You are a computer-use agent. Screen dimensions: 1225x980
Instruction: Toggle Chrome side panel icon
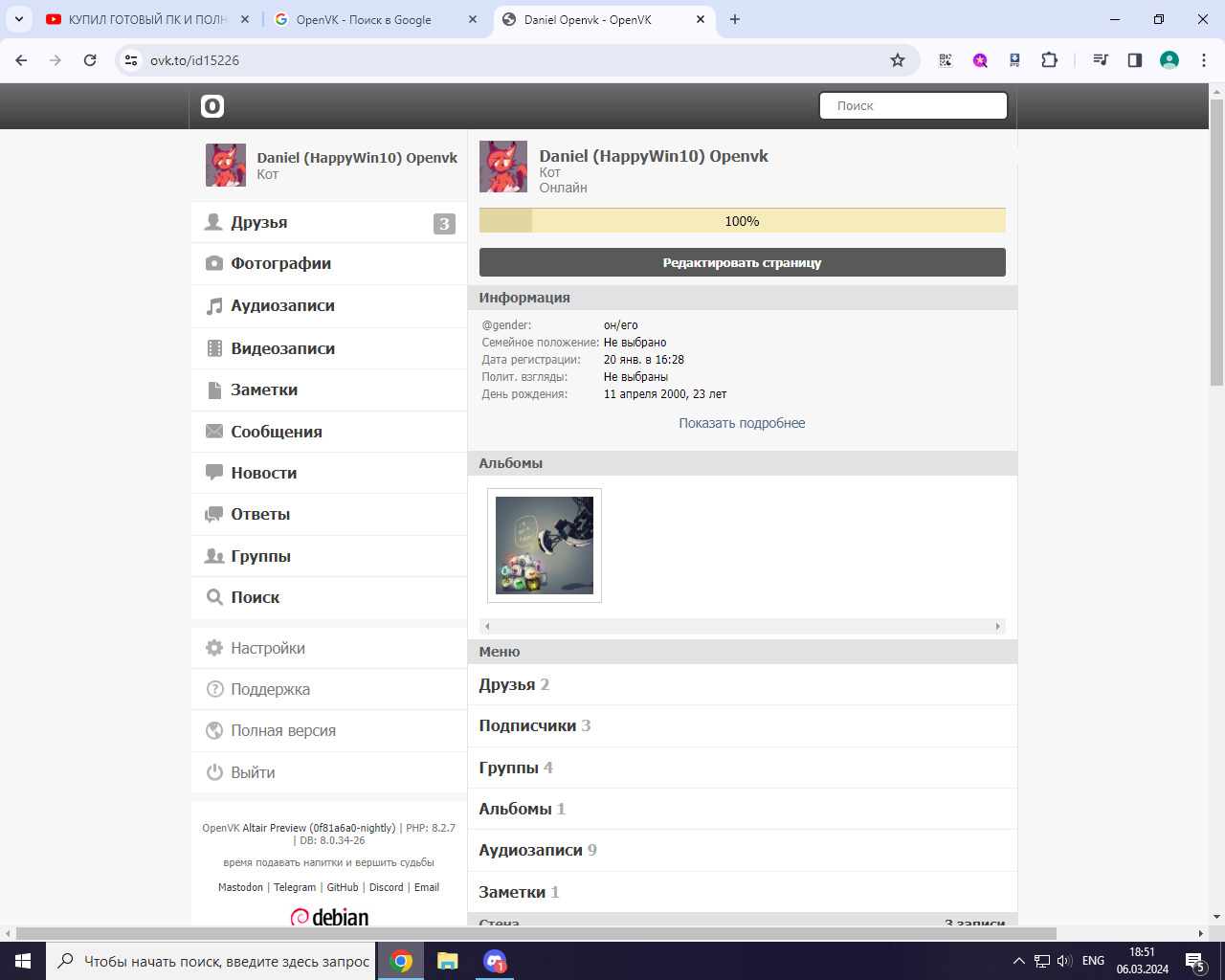(x=1135, y=60)
